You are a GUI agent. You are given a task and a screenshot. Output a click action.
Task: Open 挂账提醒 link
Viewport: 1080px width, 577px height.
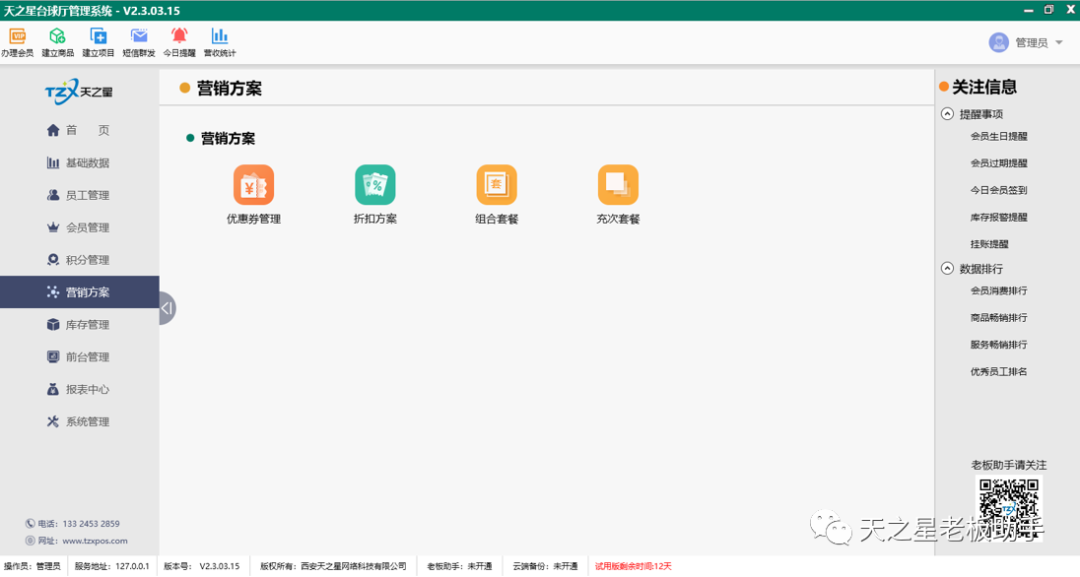coord(989,244)
